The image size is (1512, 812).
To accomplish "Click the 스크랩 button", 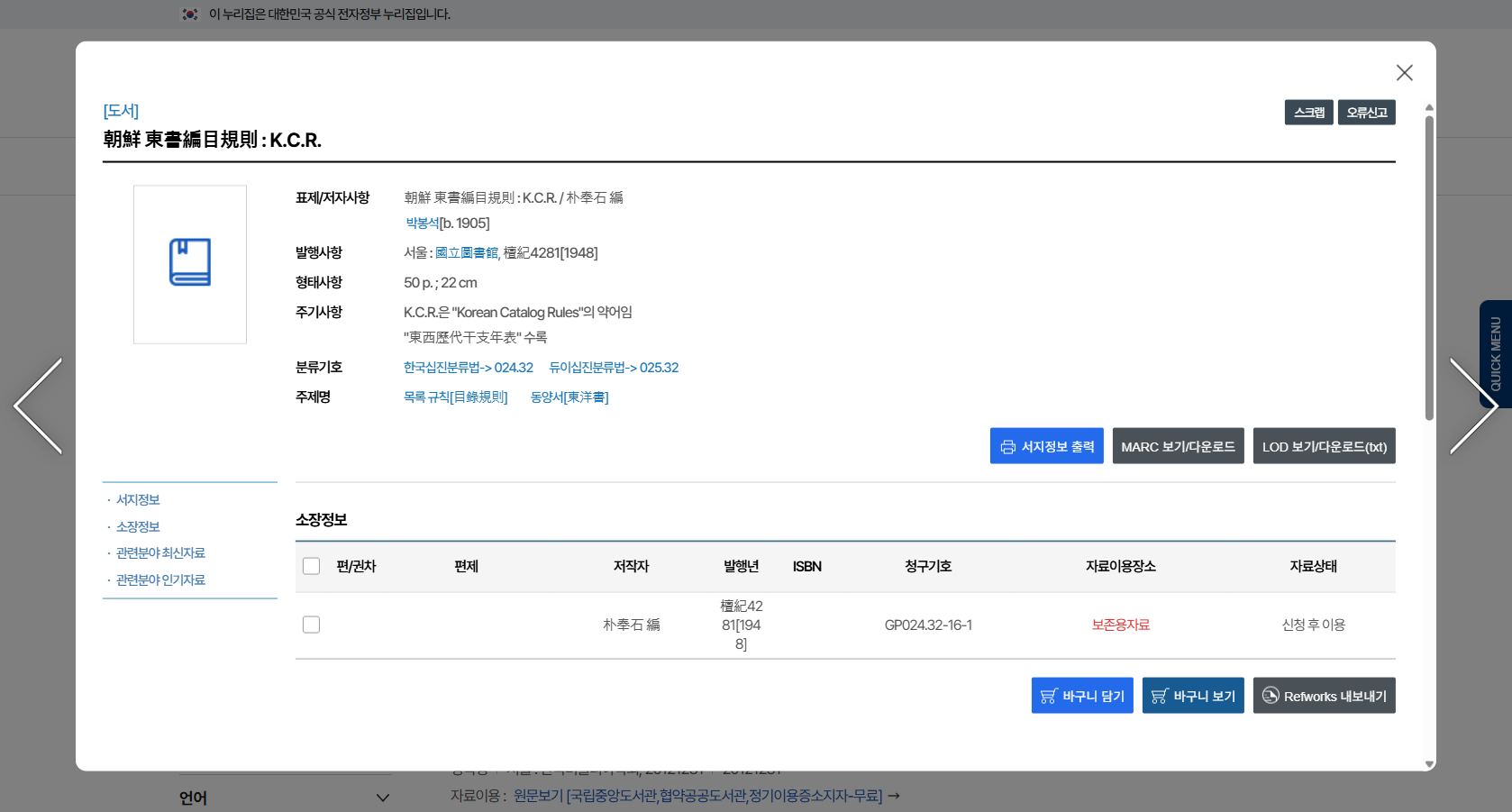I will coord(1308,113).
